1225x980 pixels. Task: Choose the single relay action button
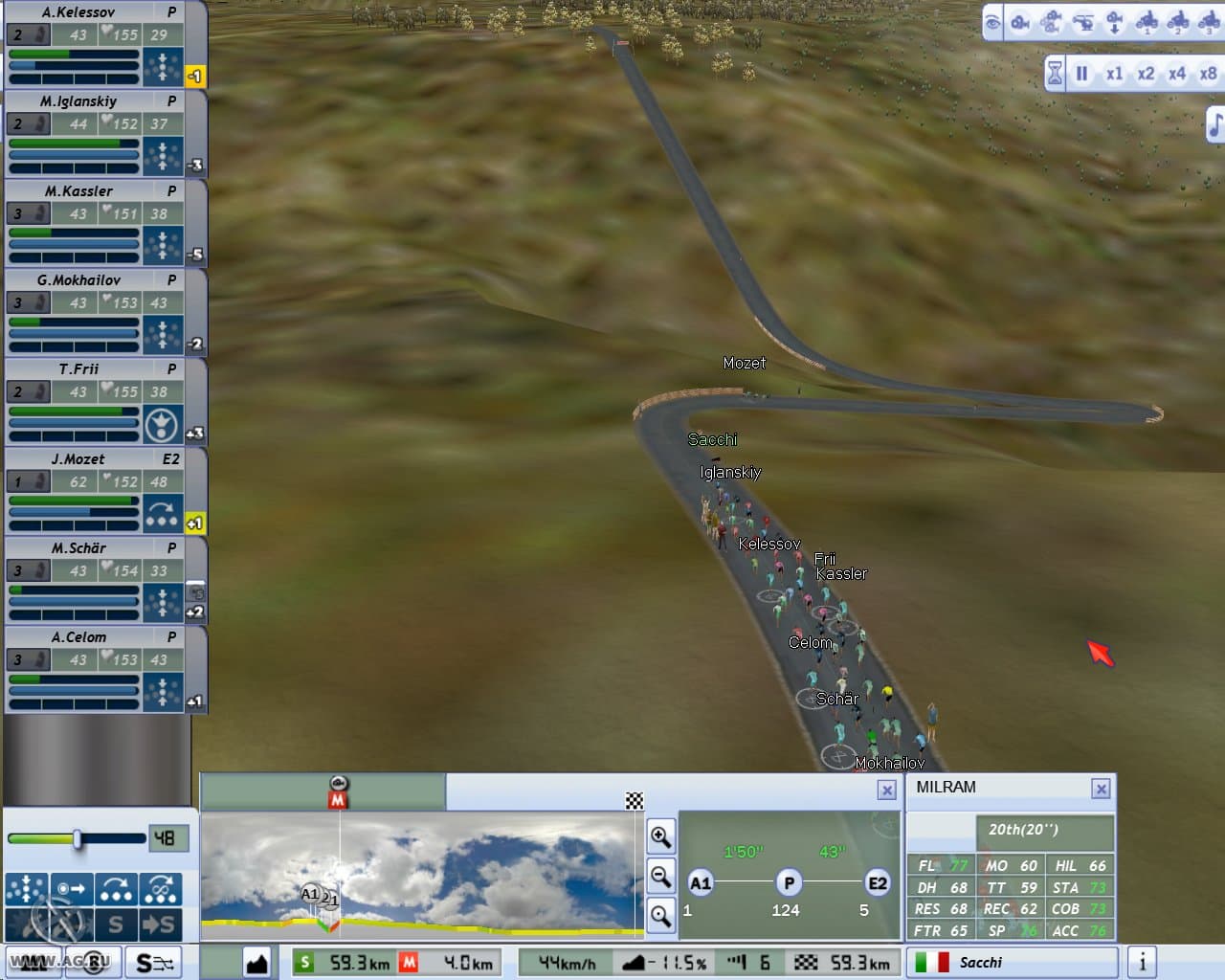(116, 889)
